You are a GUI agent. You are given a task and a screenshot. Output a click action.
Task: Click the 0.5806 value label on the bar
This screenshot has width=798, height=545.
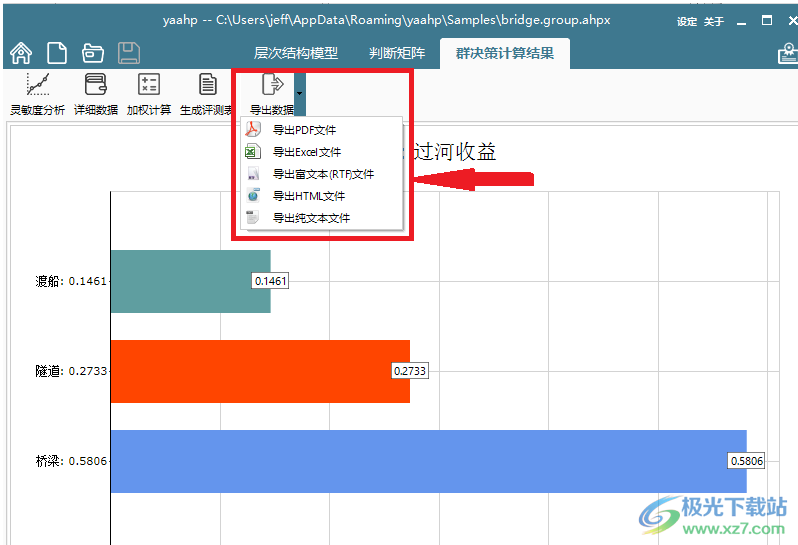pos(747,461)
